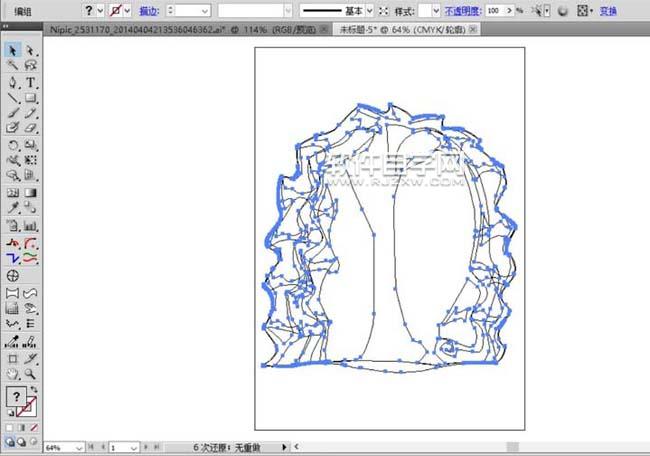Select the Zoom magnifier tool
Screen dimensions: 650x456
click(30, 374)
